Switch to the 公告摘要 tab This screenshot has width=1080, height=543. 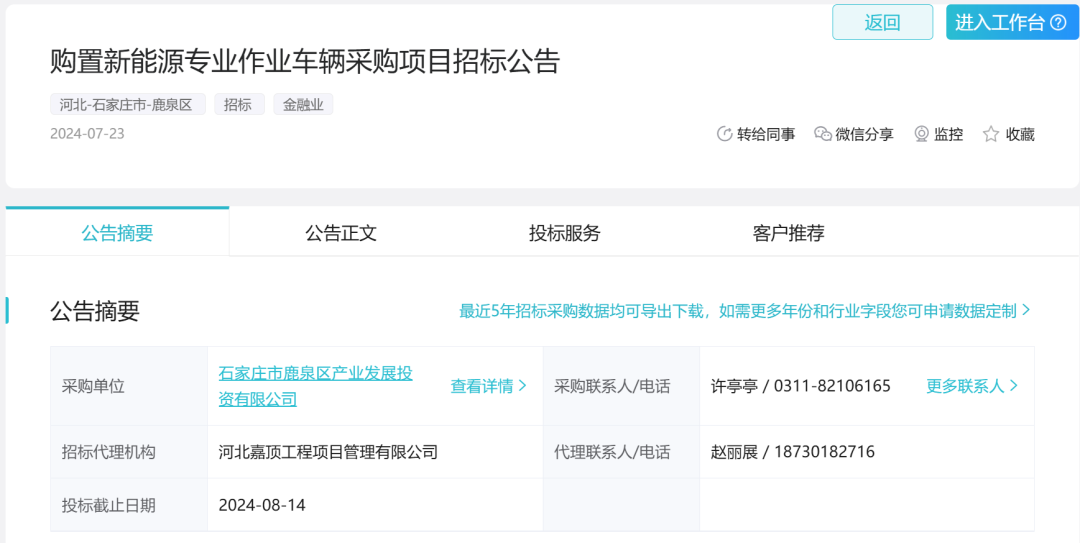click(117, 232)
